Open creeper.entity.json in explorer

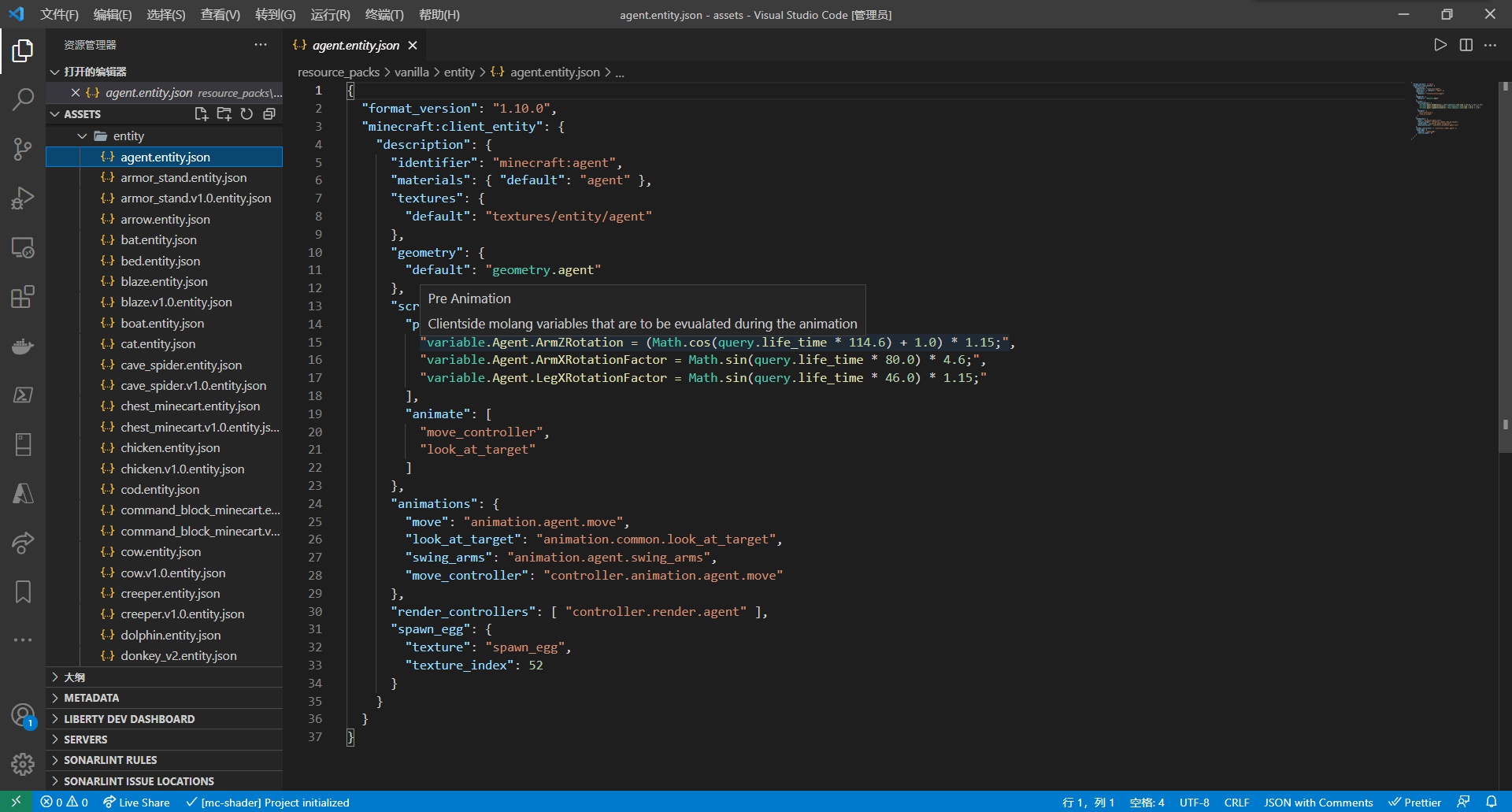[x=164, y=594]
